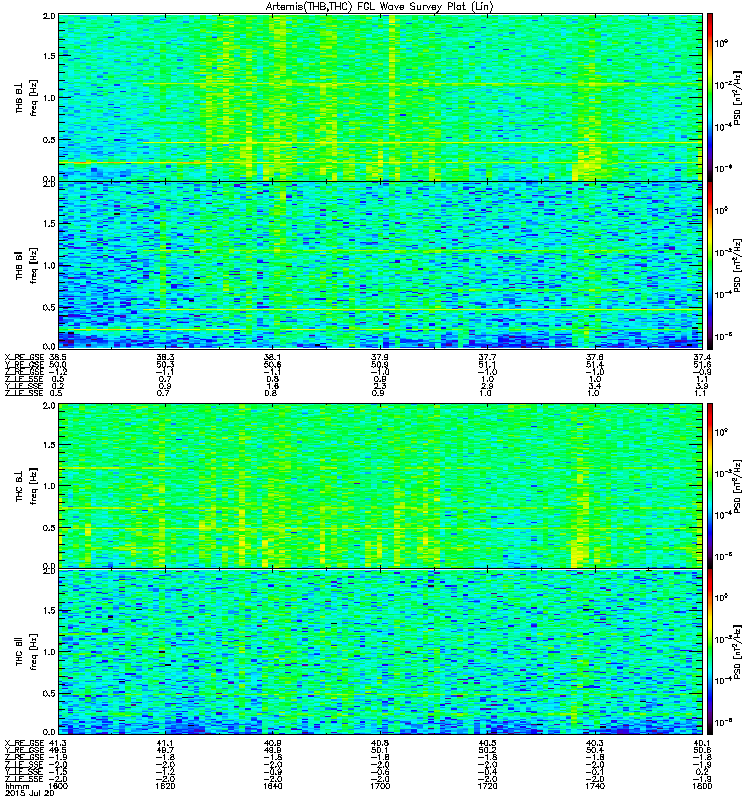Click the '1700' time tick label
Viewport: 750px width, 800px height.
(x=380, y=786)
